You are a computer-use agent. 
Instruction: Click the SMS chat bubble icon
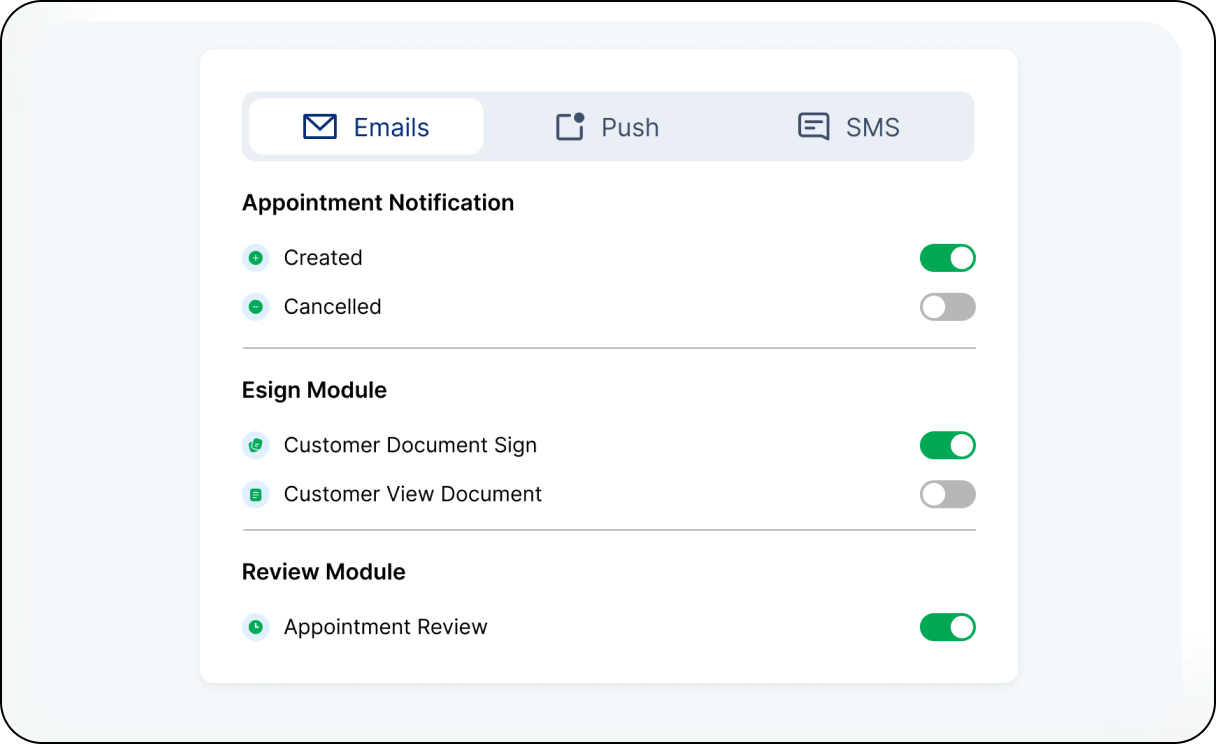click(813, 127)
